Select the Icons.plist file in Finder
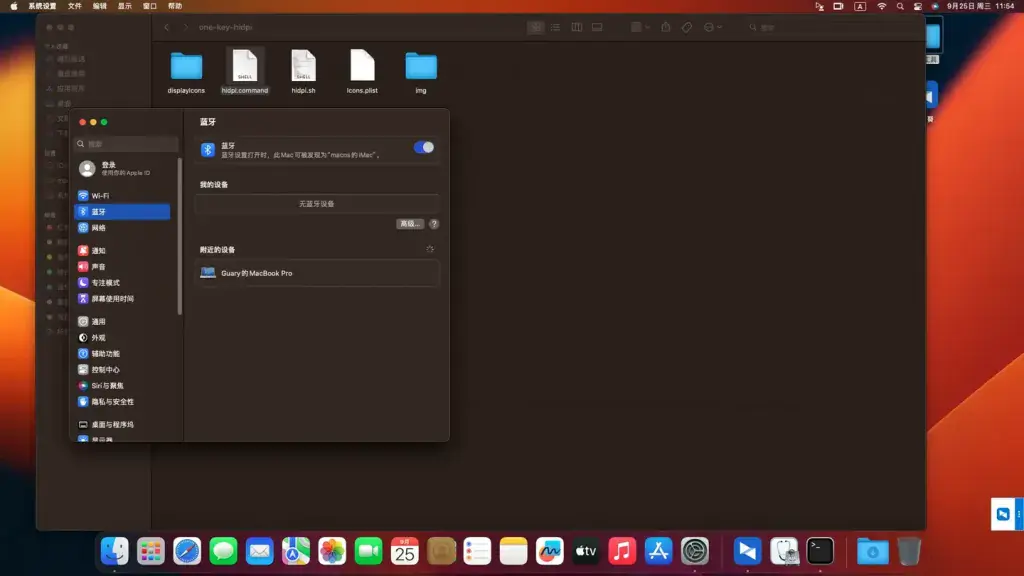The width and height of the screenshot is (1024, 576). (362, 72)
